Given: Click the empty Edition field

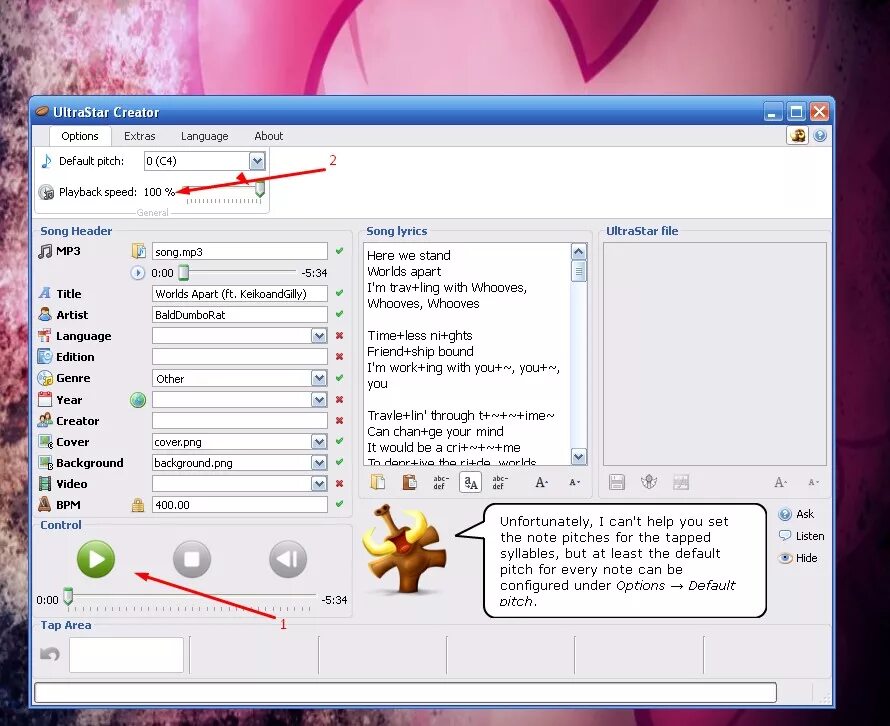Looking at the screenshot, I should coord(240,356).
